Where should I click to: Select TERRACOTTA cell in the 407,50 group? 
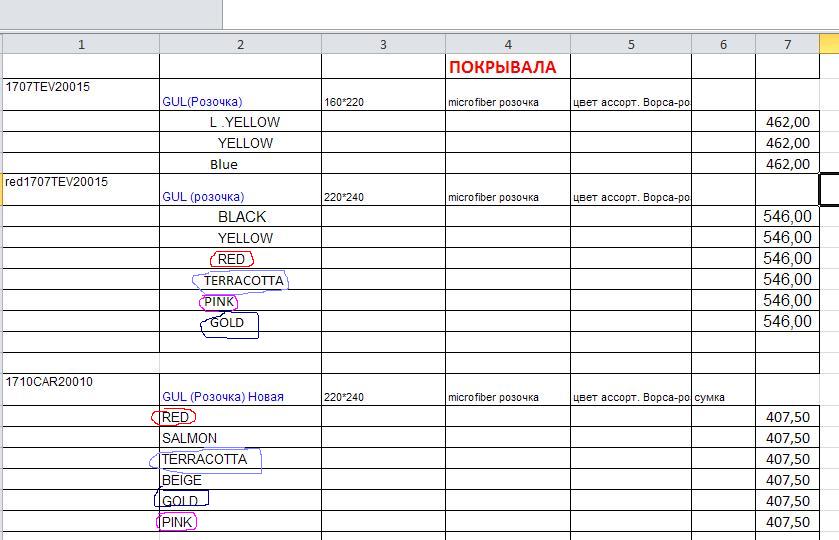[x=240, y=459]
